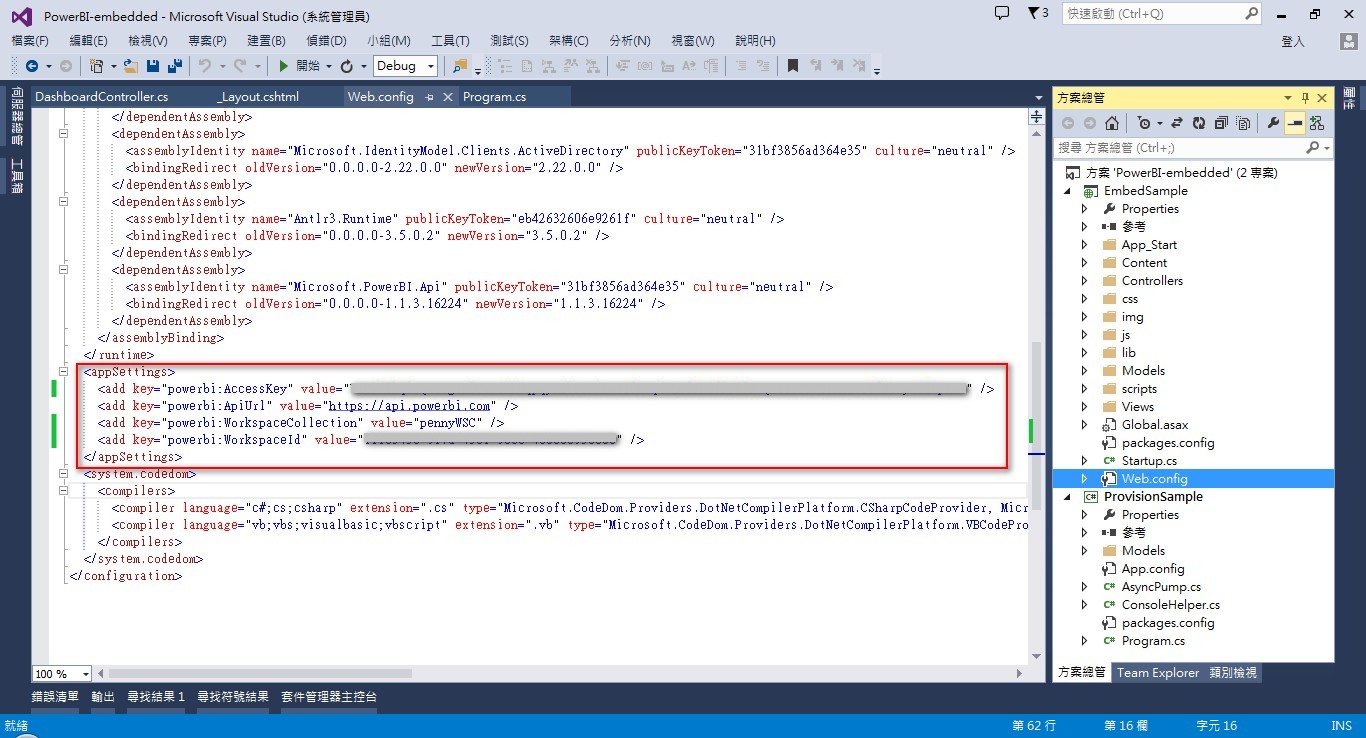Toggle the pin on Web.config tab
This screenshot has width=1366, height=738.
coord(429,97)
